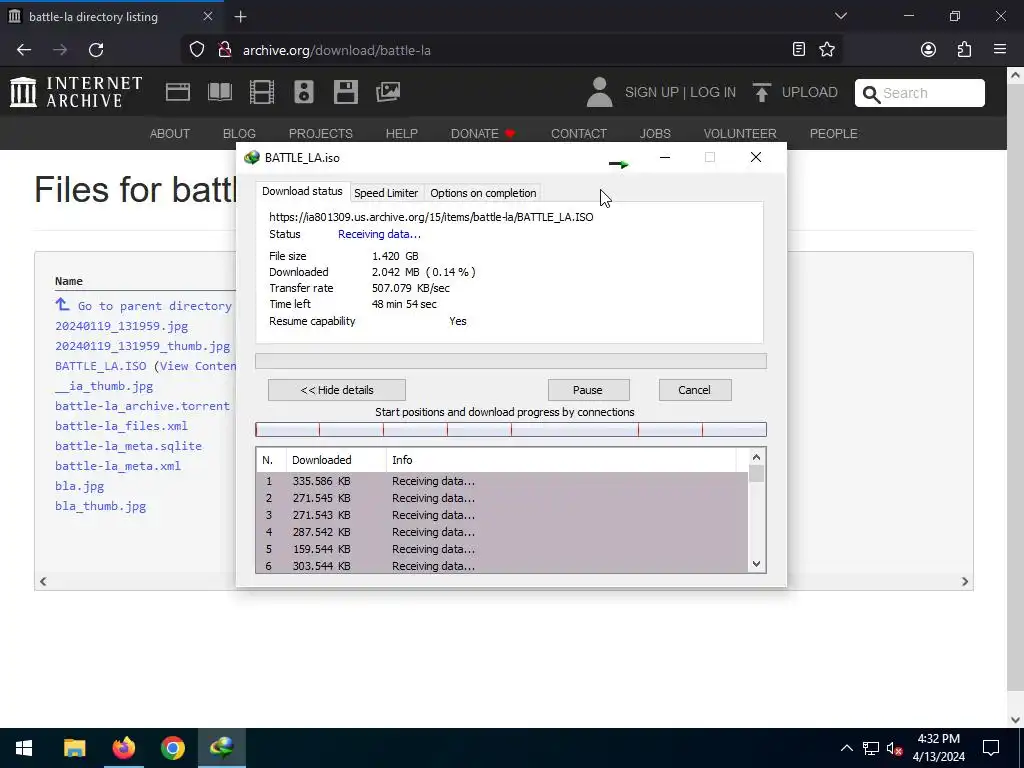Click Internet Download Manager taskbar icon

pyautogui.click(x=222, y=748)
